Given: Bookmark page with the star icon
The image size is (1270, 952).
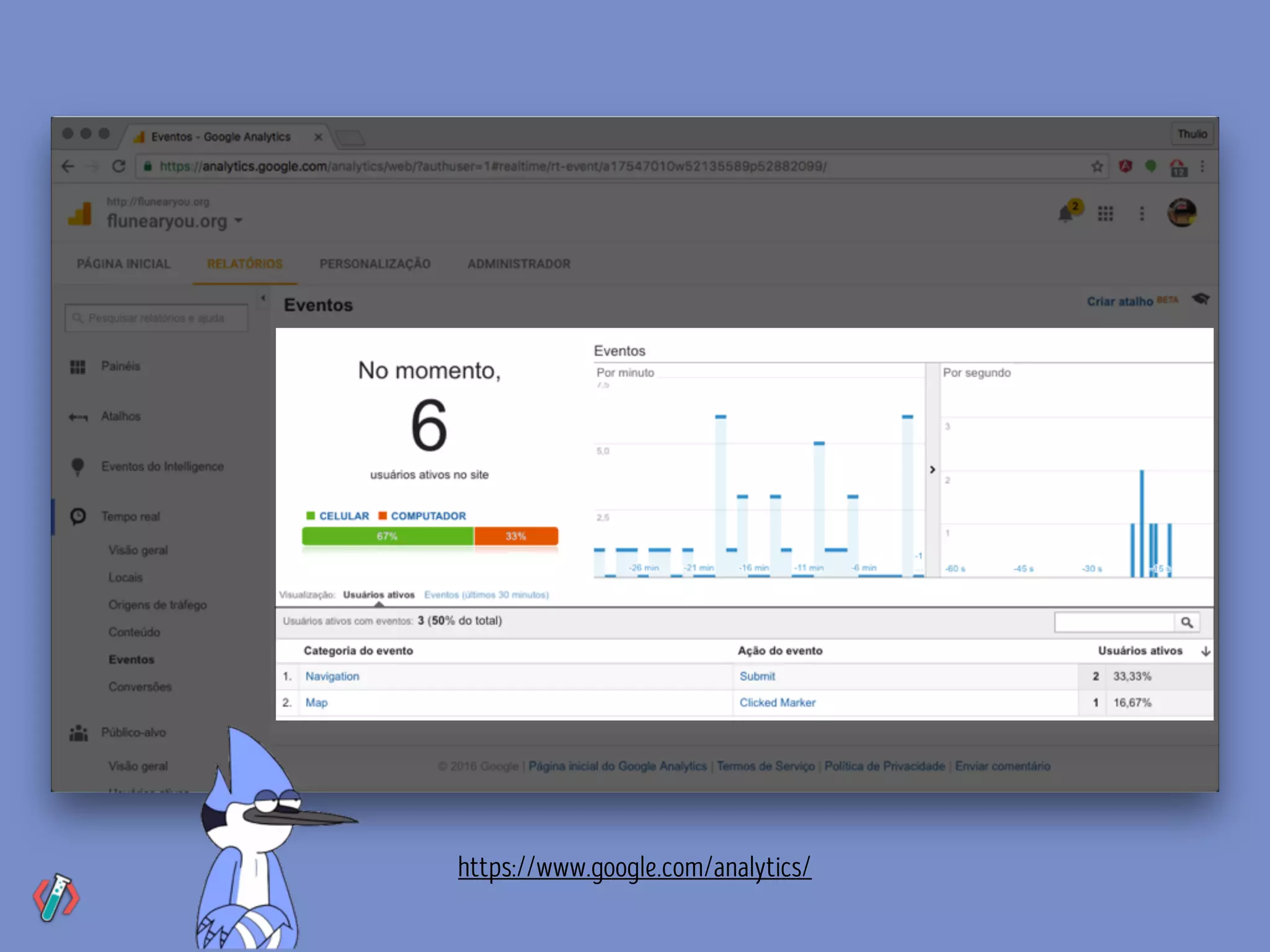Looking at the screenshot, I should [x=1097, y=166].
